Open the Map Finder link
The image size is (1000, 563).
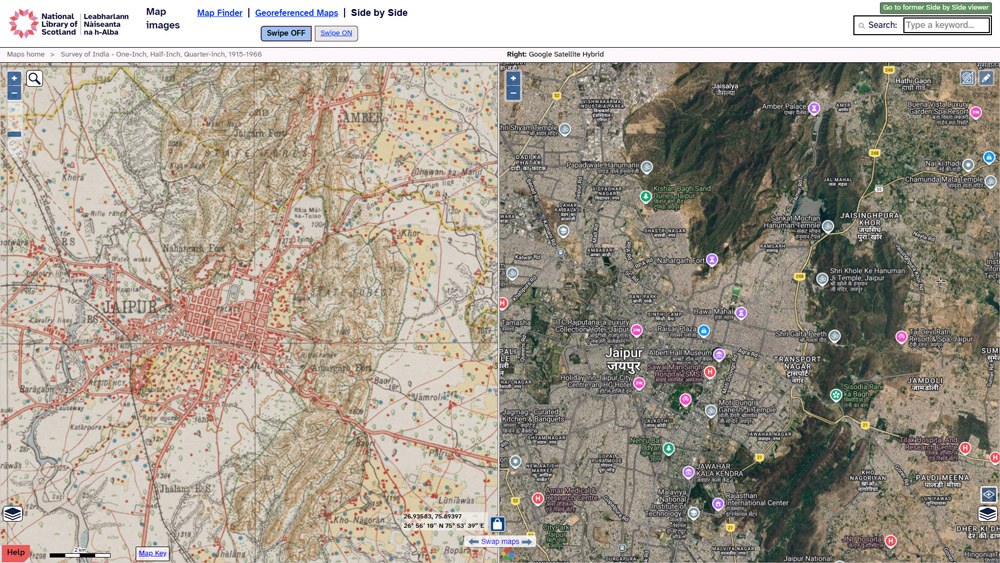(x=219, y=13)
